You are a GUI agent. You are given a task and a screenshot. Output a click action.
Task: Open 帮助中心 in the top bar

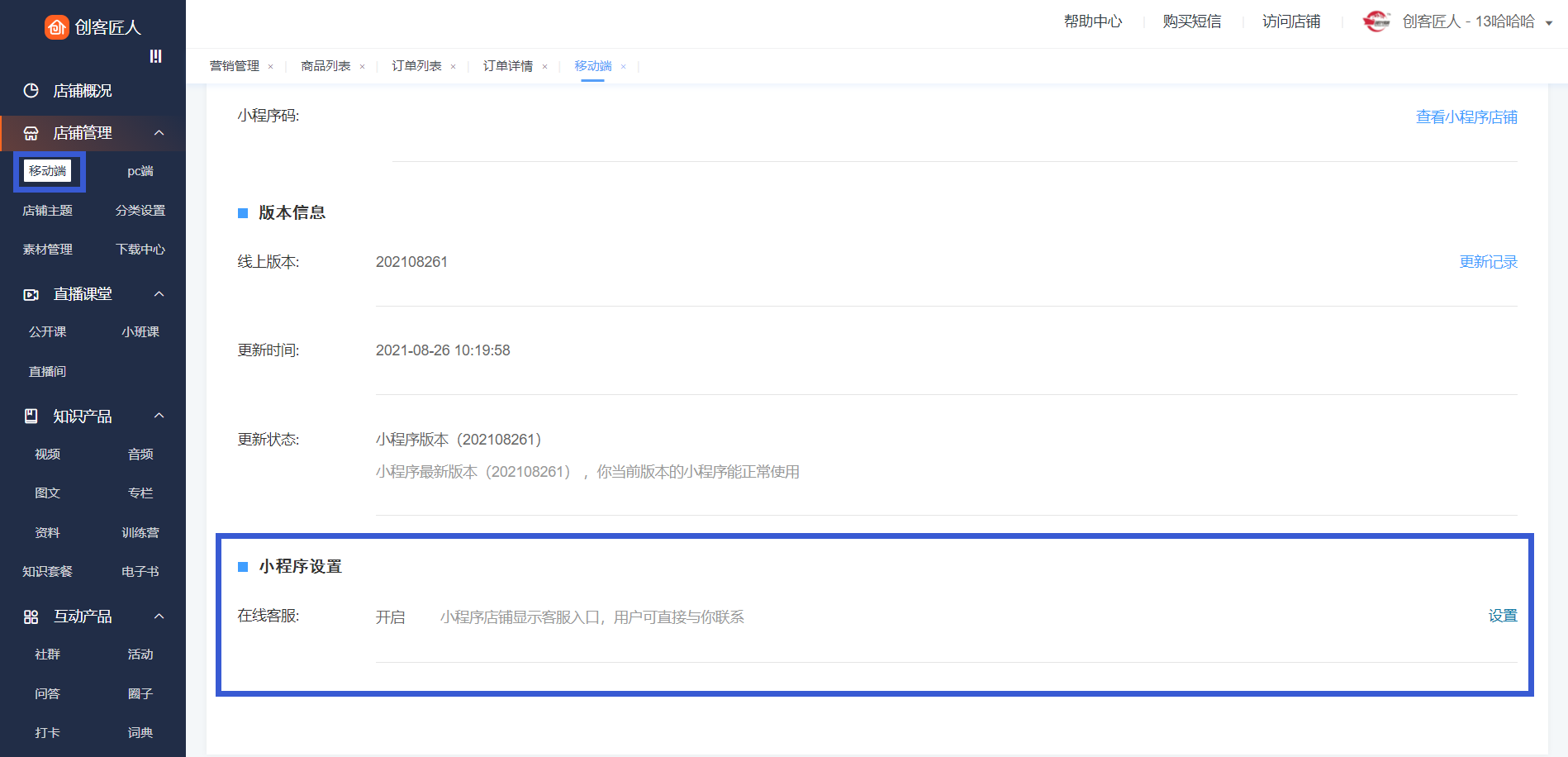(1092, 21)
